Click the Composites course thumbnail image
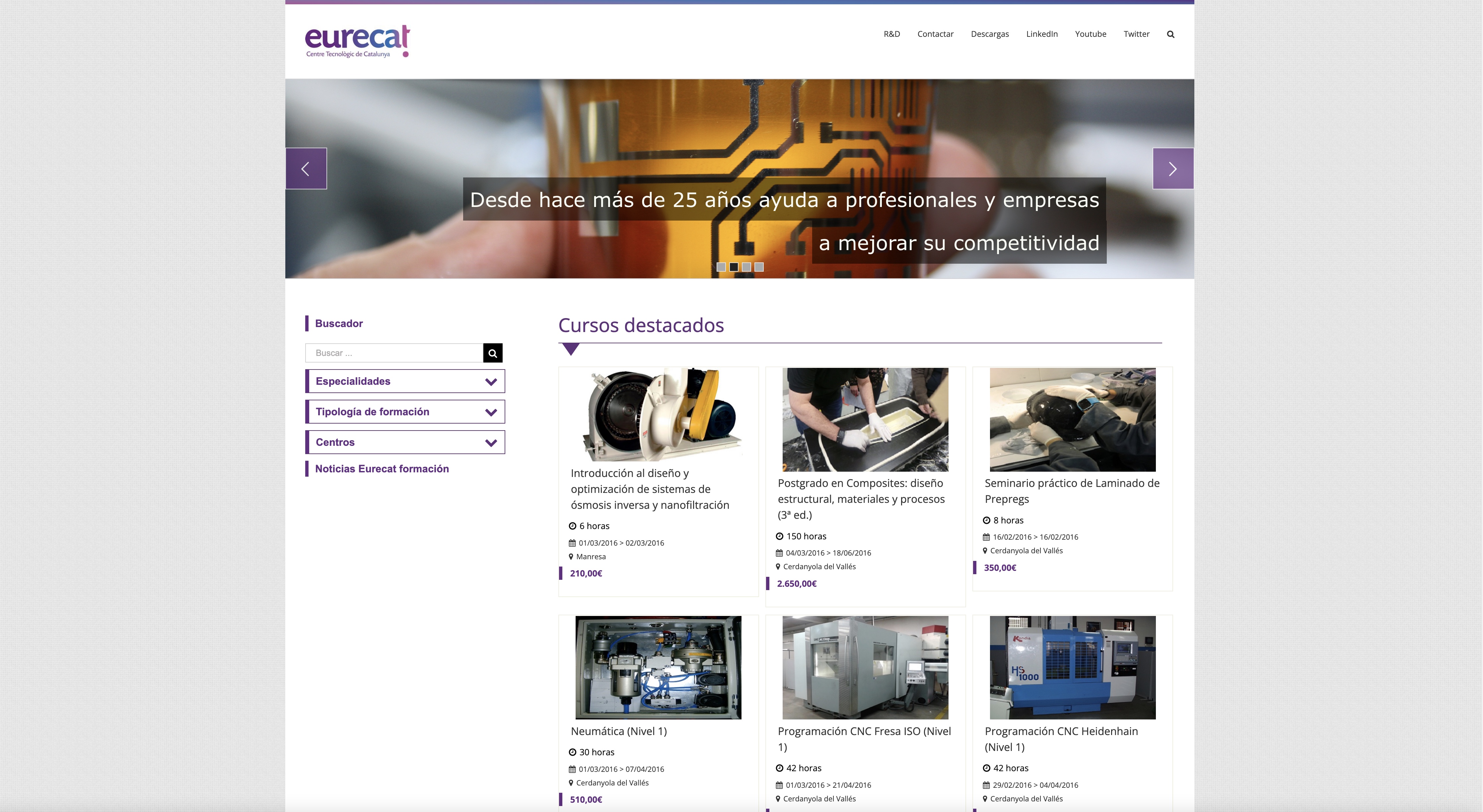1483x812 pixels. 865,420
